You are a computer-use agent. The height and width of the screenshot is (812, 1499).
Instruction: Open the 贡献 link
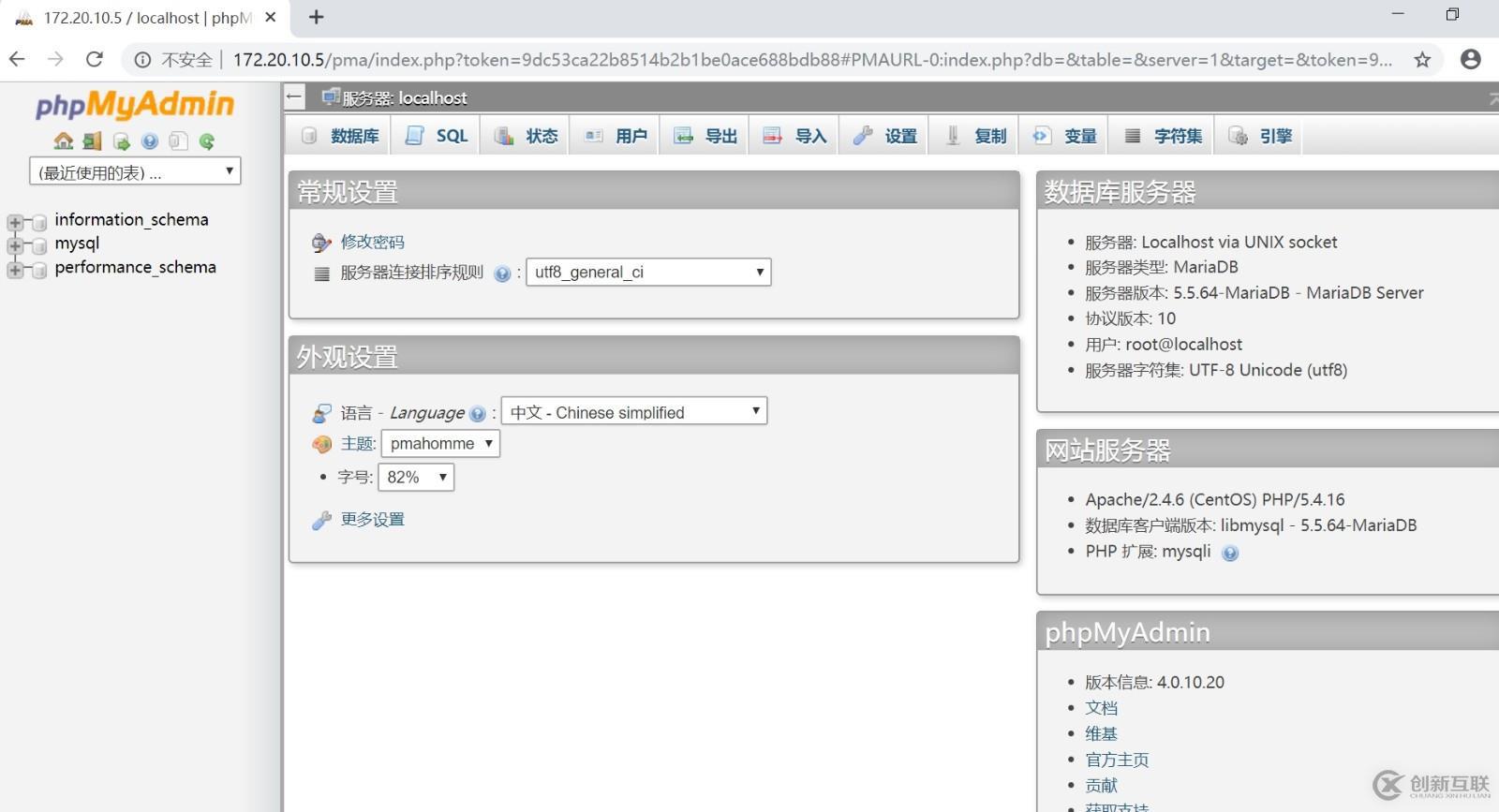tap(1101, 786)
